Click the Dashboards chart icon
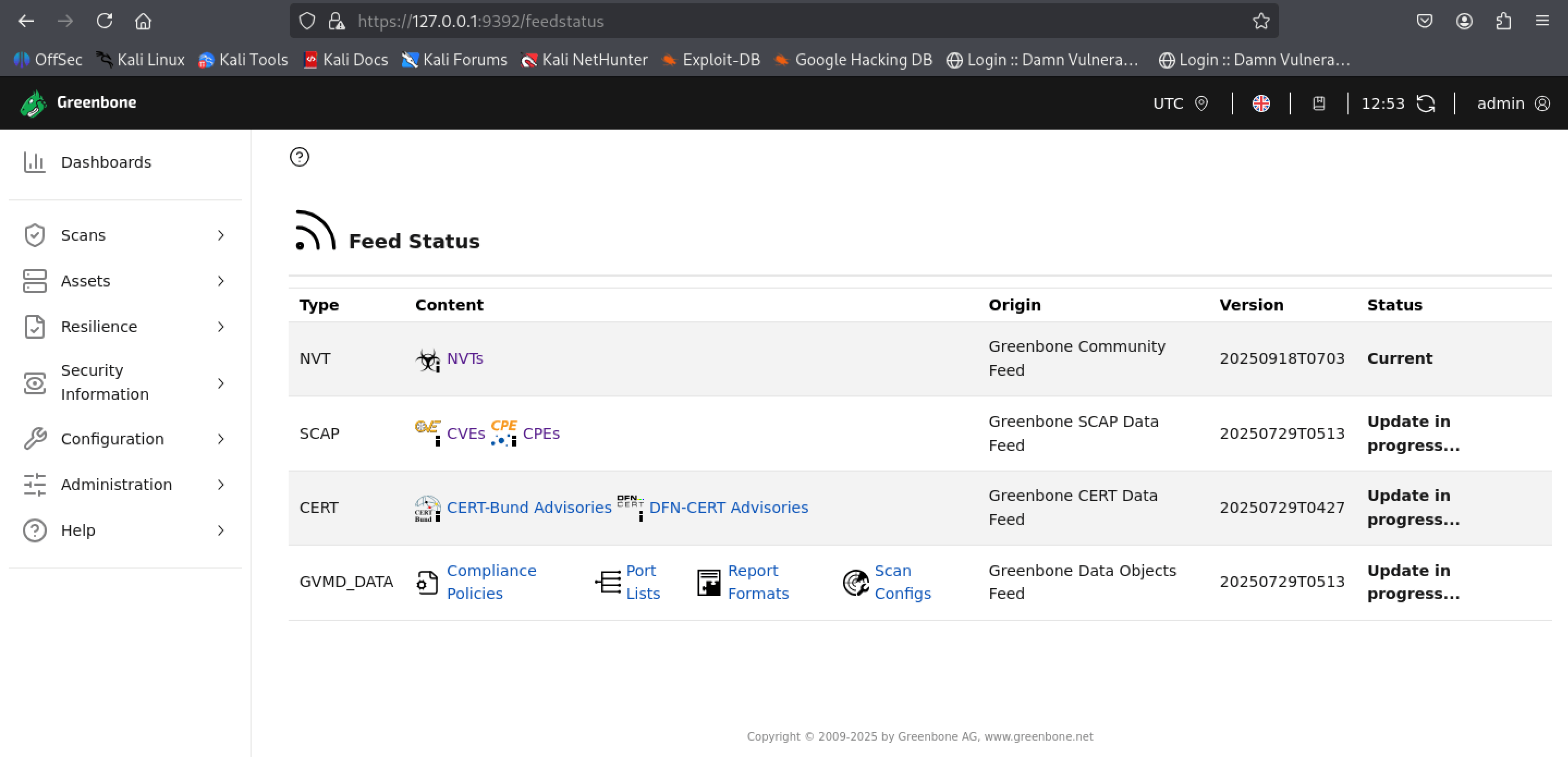1568x757 pixels. point(35,162)
